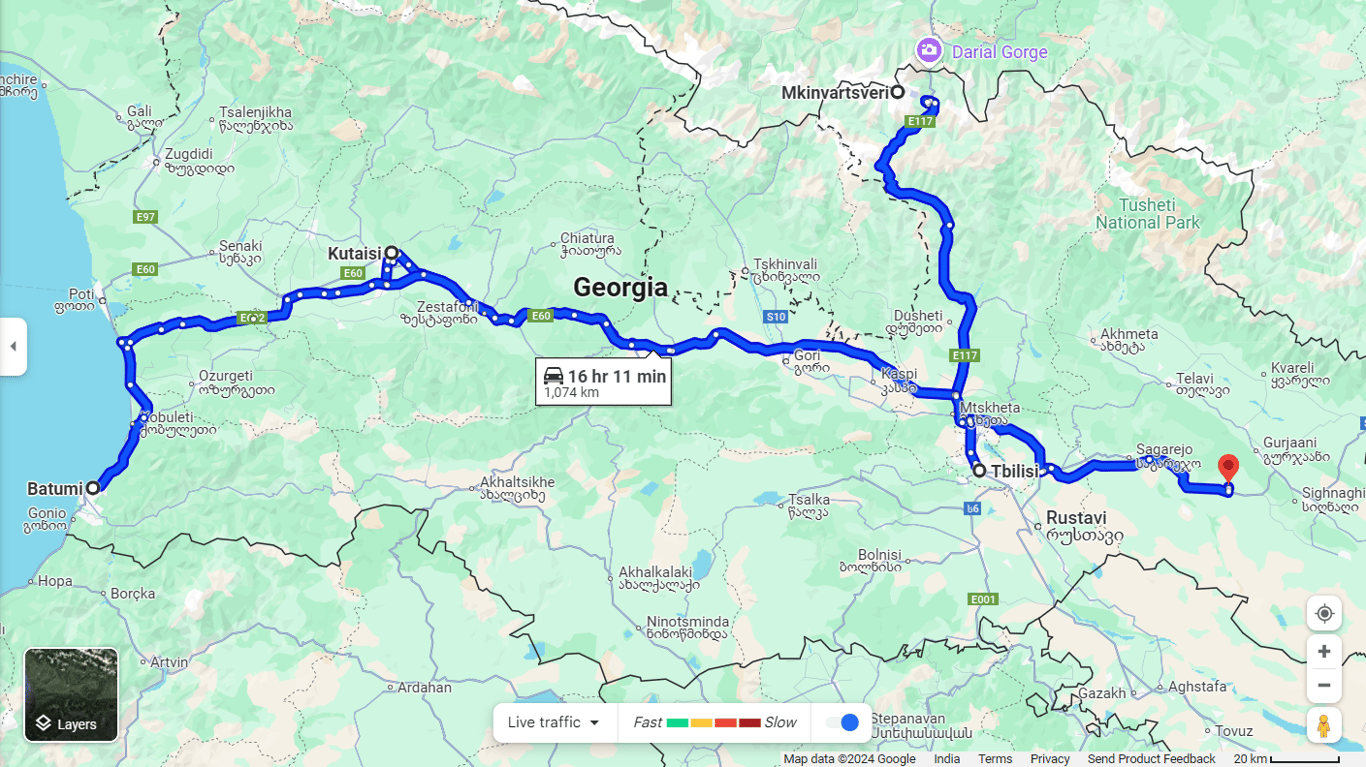Open the Layers map type thumbnail

tap(71, 695)
